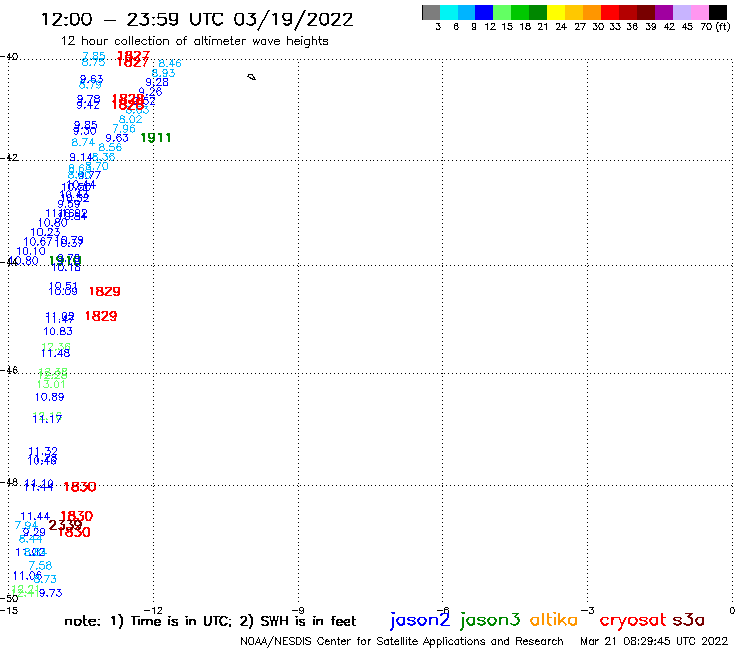Screen dimensions: 740x650
Task: Select the wave height value 8.74
Action: tap(83, 142)
